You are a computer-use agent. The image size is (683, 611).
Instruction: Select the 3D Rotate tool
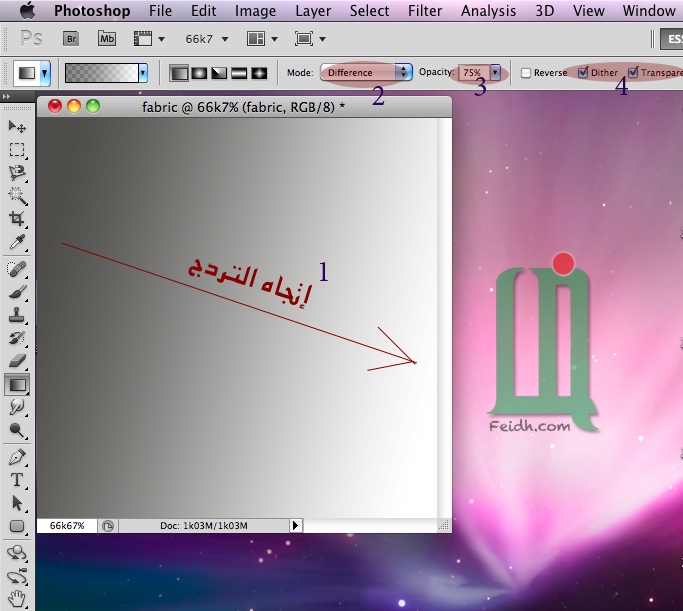(x=17, y=553)
